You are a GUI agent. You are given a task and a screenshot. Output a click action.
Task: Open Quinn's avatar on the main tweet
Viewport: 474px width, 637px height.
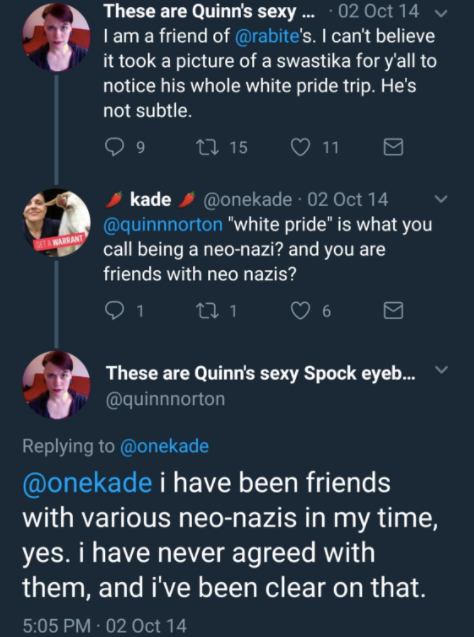pyautogui.click(x=56, y=385)
